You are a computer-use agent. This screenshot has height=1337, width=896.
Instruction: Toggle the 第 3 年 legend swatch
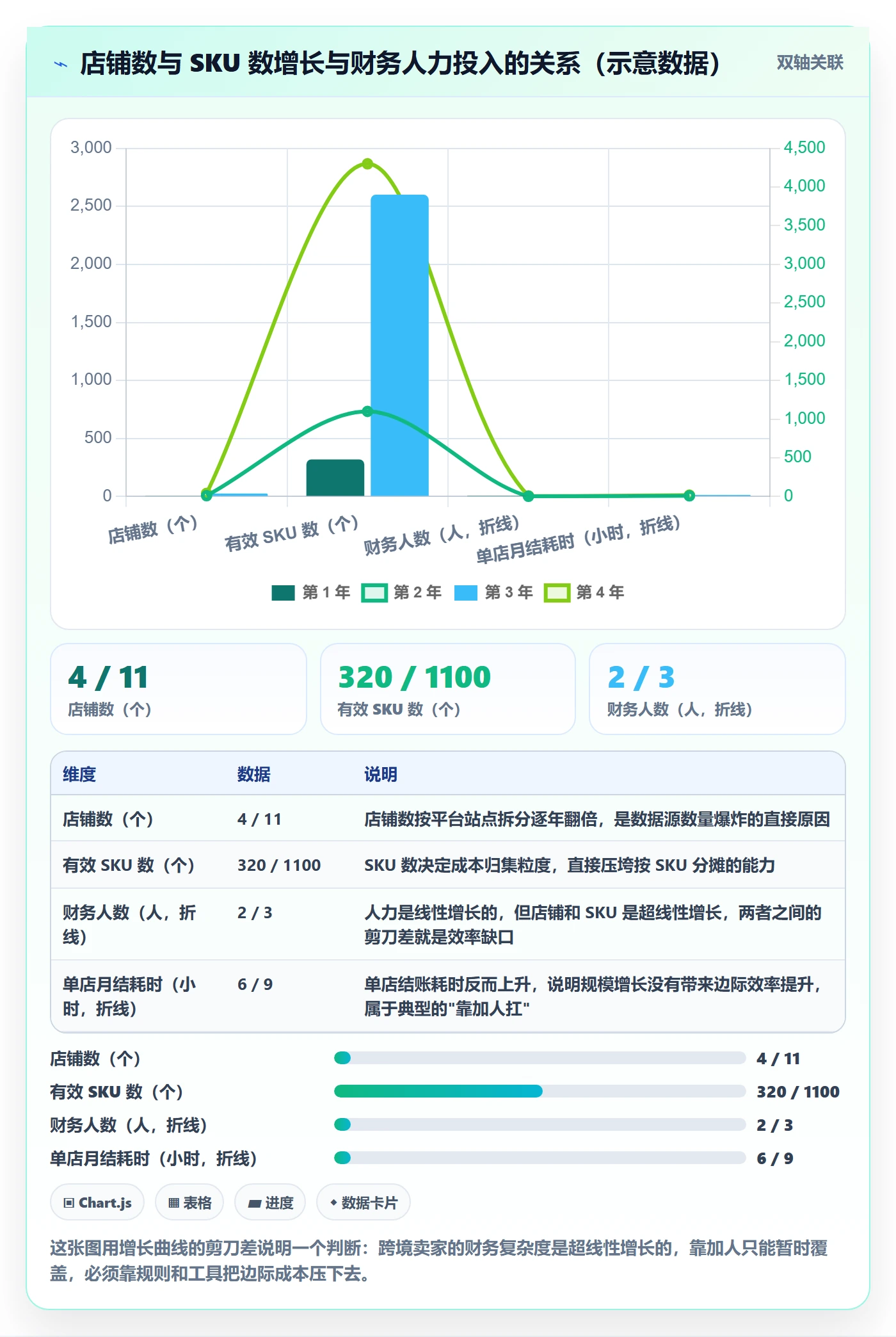(466, 592)
